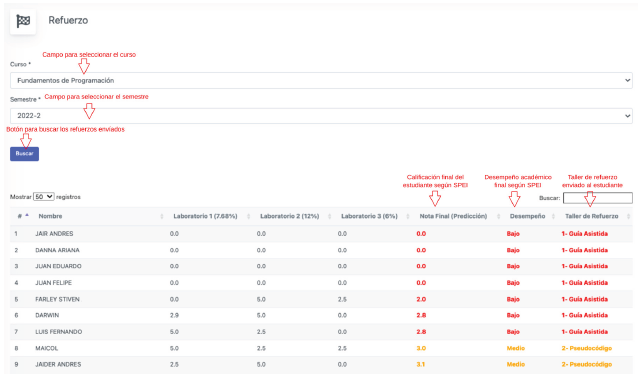Sort table by Nombre header
Viewport: 638px width, 379px height.
point(50,216)
